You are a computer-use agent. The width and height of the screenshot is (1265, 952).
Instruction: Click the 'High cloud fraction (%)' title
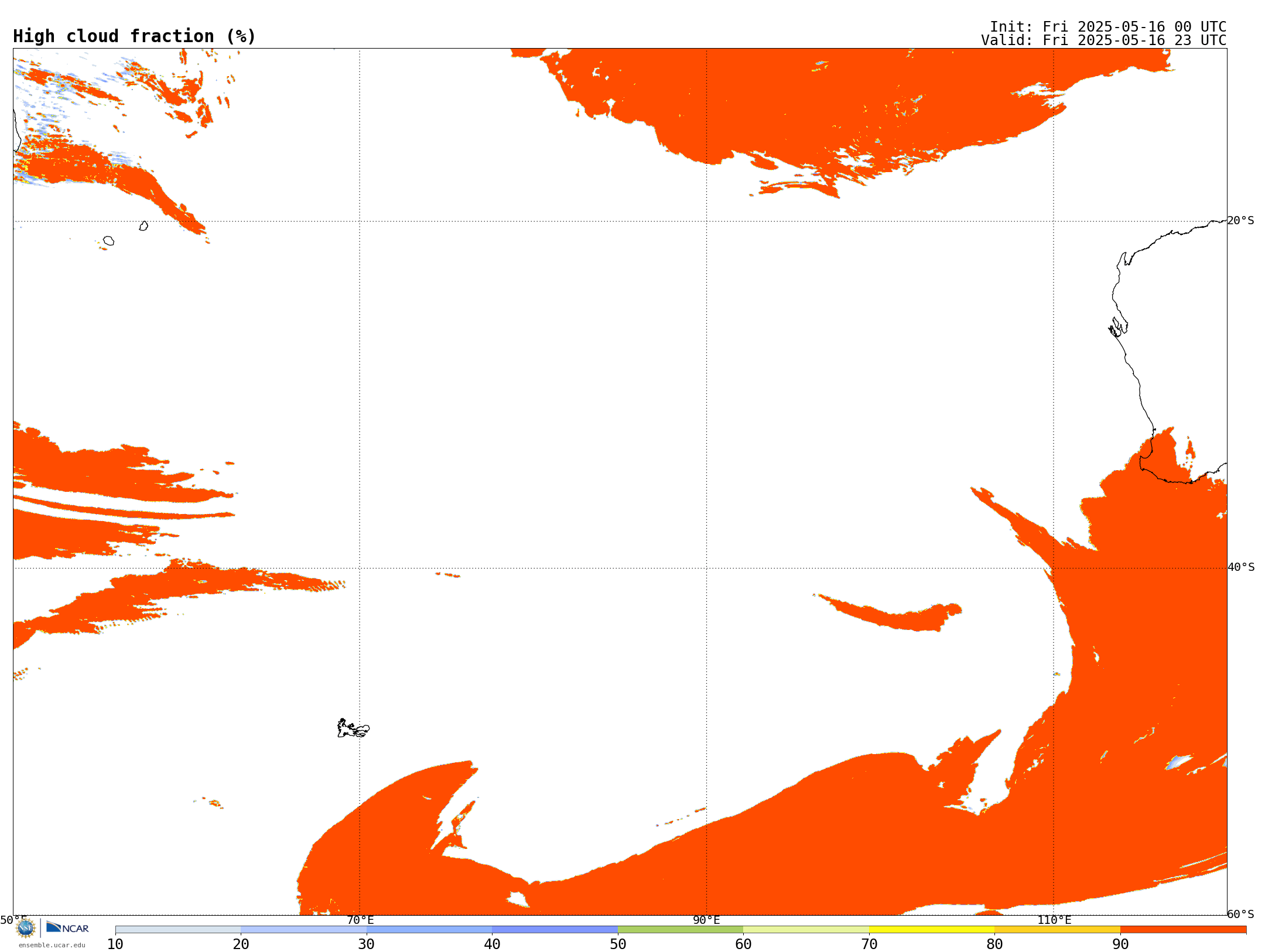(x=135, y=36)
